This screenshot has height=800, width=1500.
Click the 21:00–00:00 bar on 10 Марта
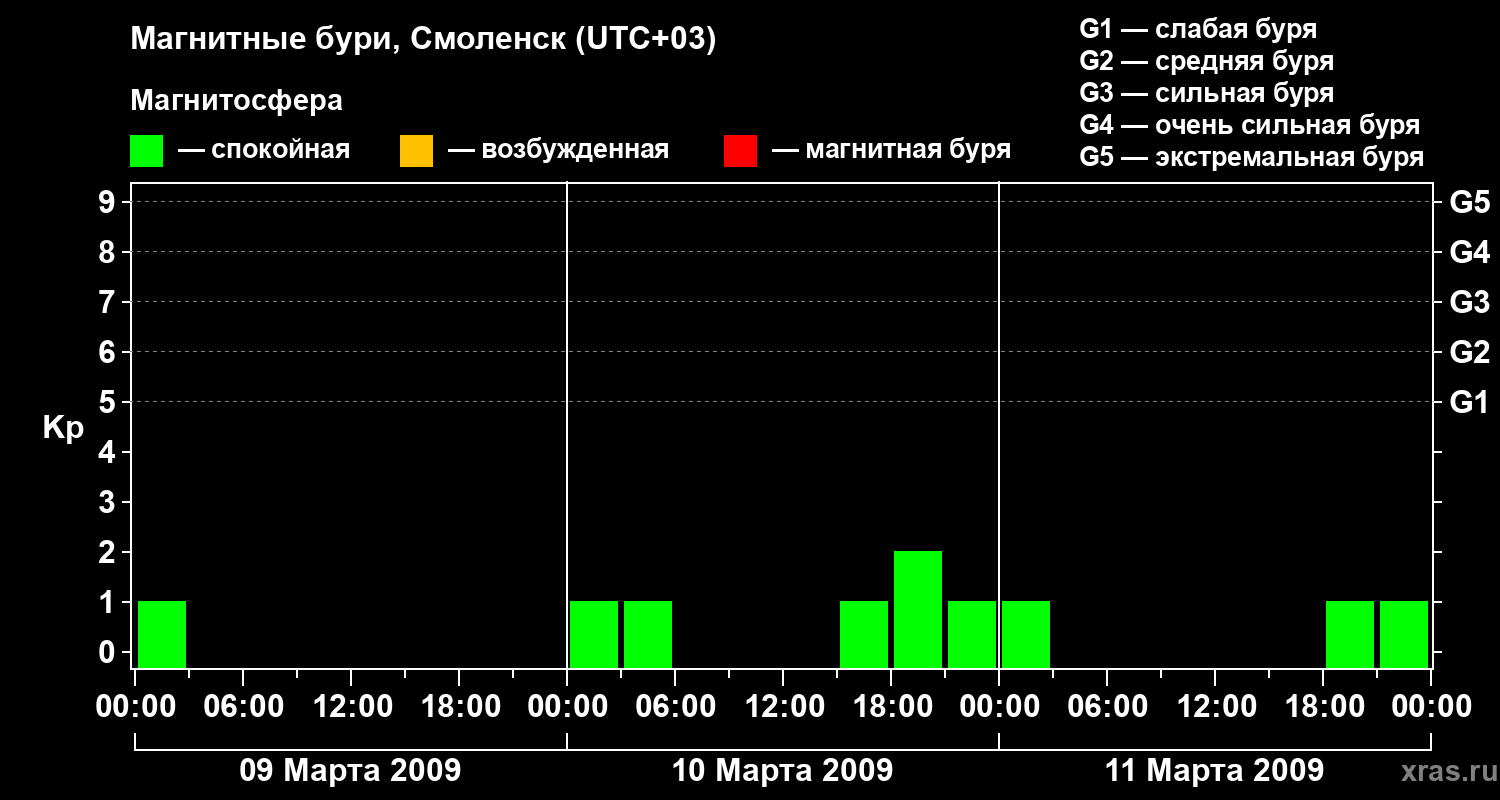972,634
